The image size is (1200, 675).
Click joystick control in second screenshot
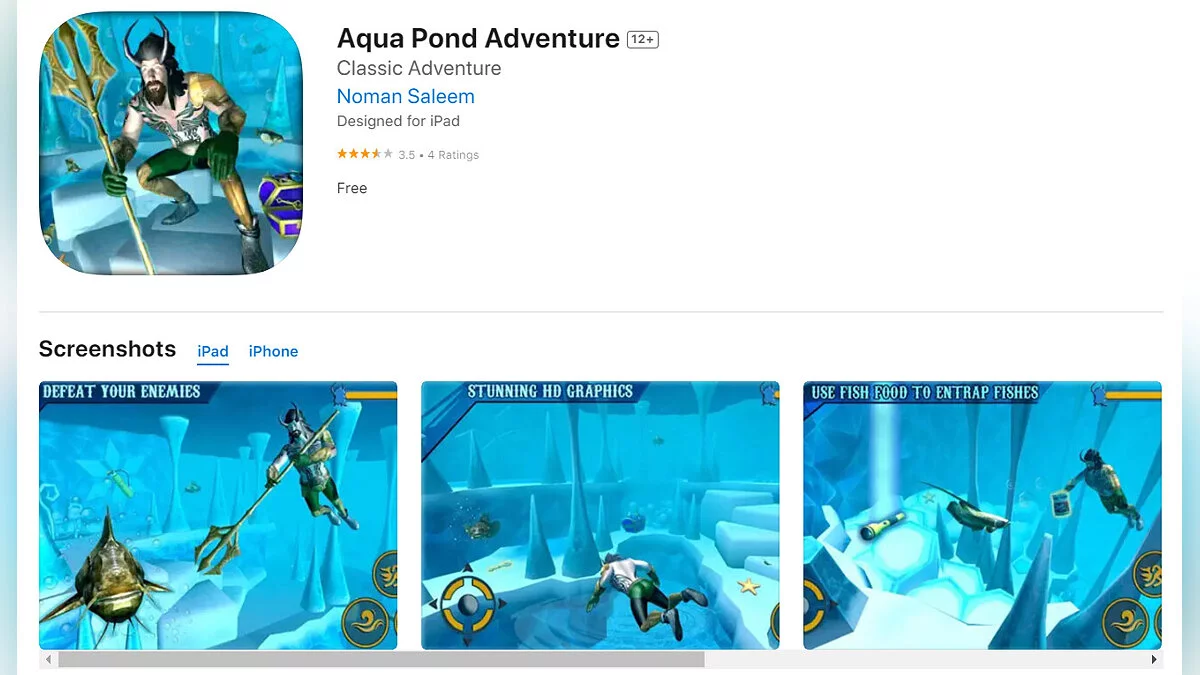pos(466,604)
